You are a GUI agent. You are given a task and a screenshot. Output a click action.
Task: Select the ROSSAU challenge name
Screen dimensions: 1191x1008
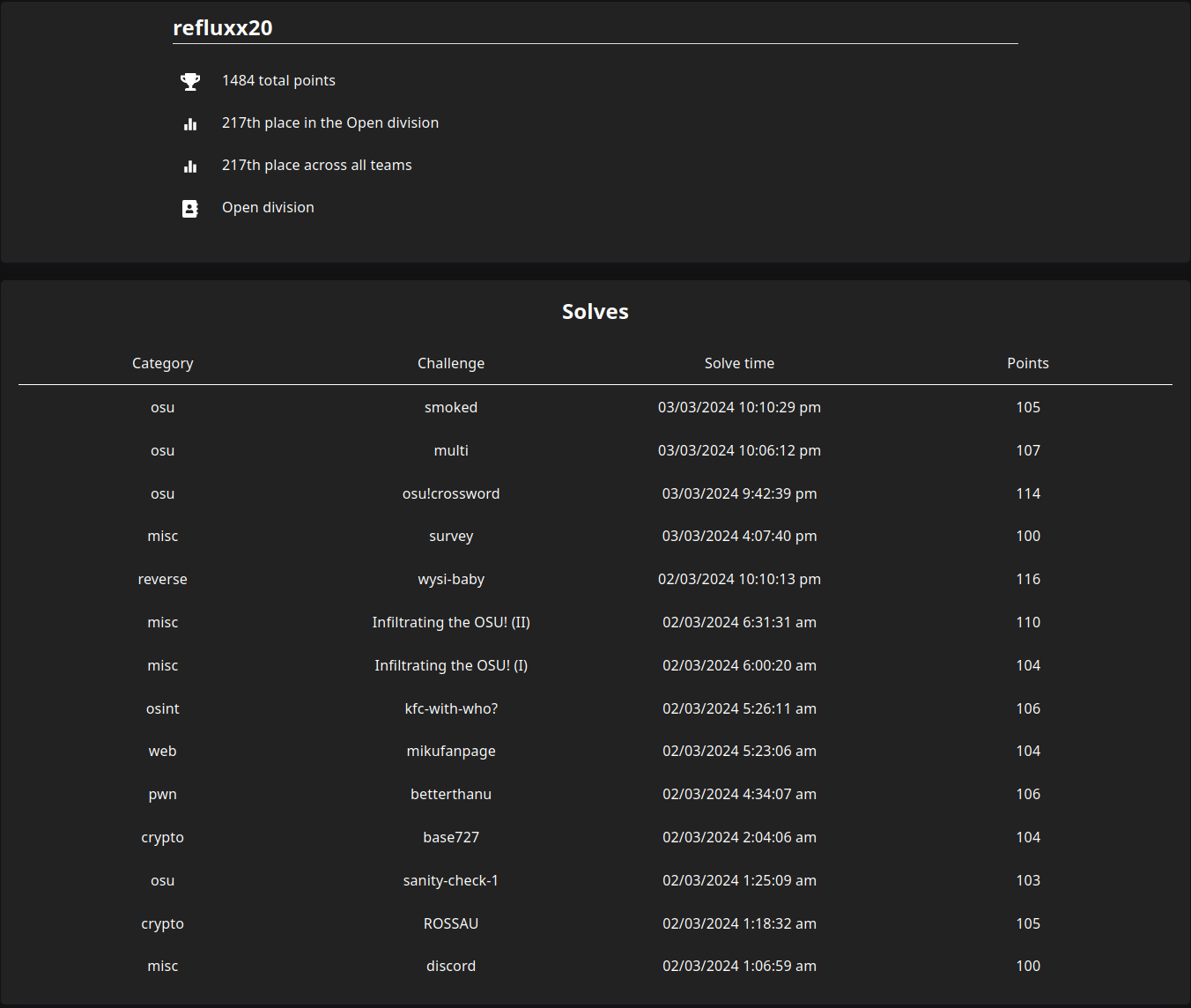[x=451, y=923]
